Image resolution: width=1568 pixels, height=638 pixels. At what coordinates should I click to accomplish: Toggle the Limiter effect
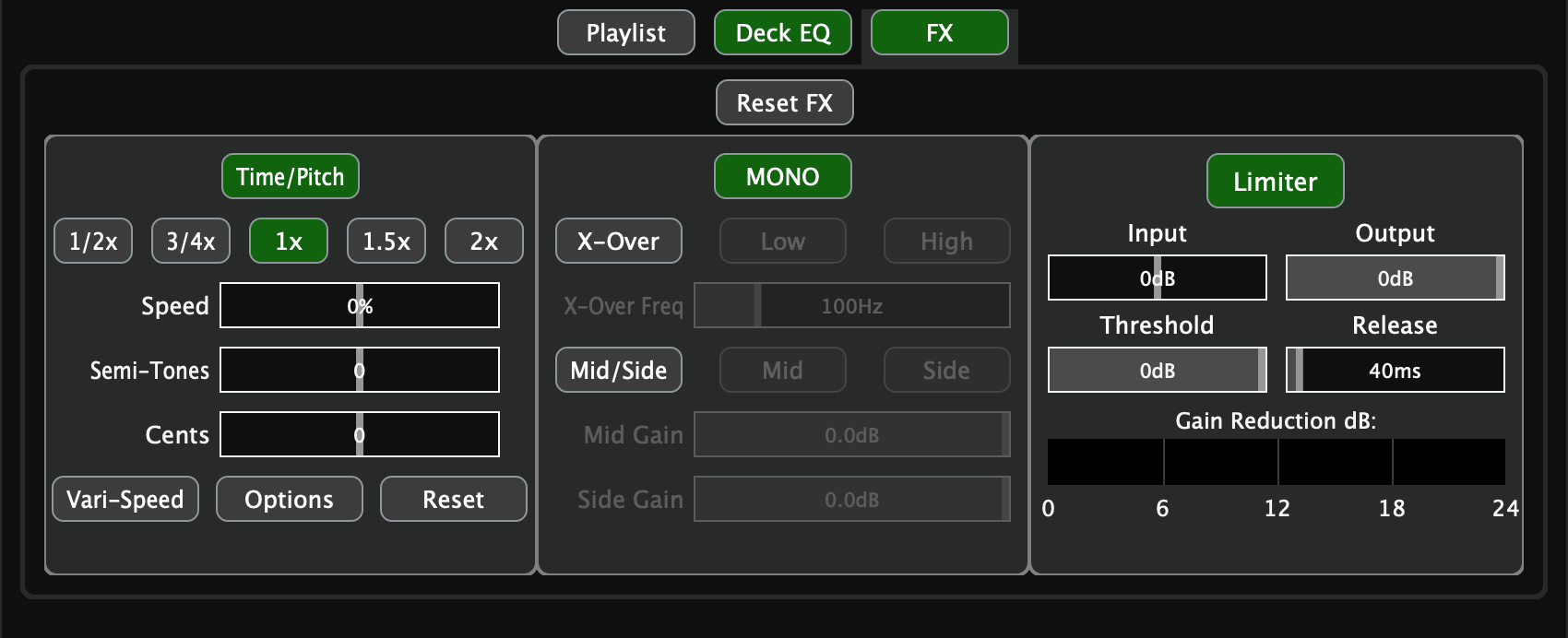click(1276, 181)
